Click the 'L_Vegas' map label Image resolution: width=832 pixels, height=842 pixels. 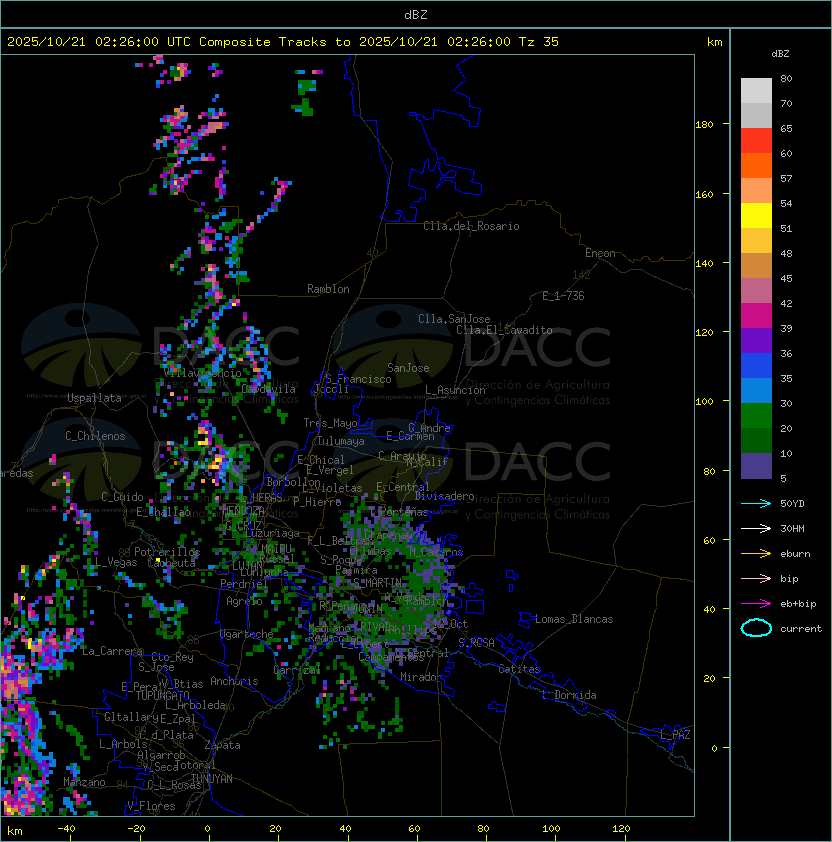pos(115,562)
